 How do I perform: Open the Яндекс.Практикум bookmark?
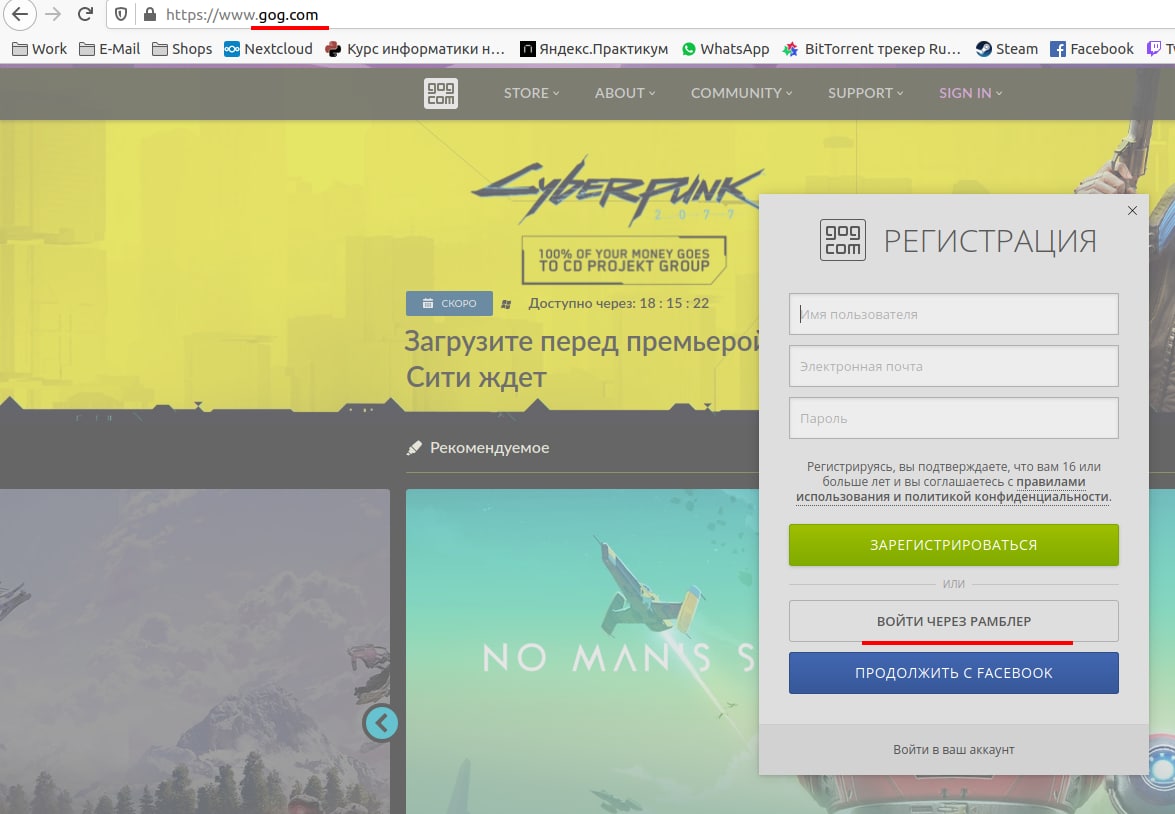click(x=594, y=49)
